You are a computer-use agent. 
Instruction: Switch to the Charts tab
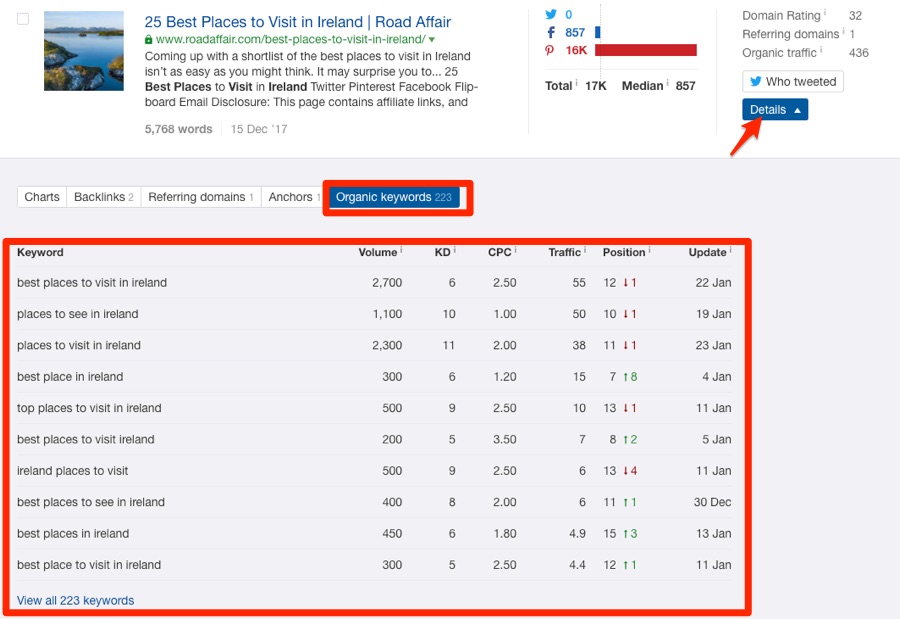click(x=42, y=197)
